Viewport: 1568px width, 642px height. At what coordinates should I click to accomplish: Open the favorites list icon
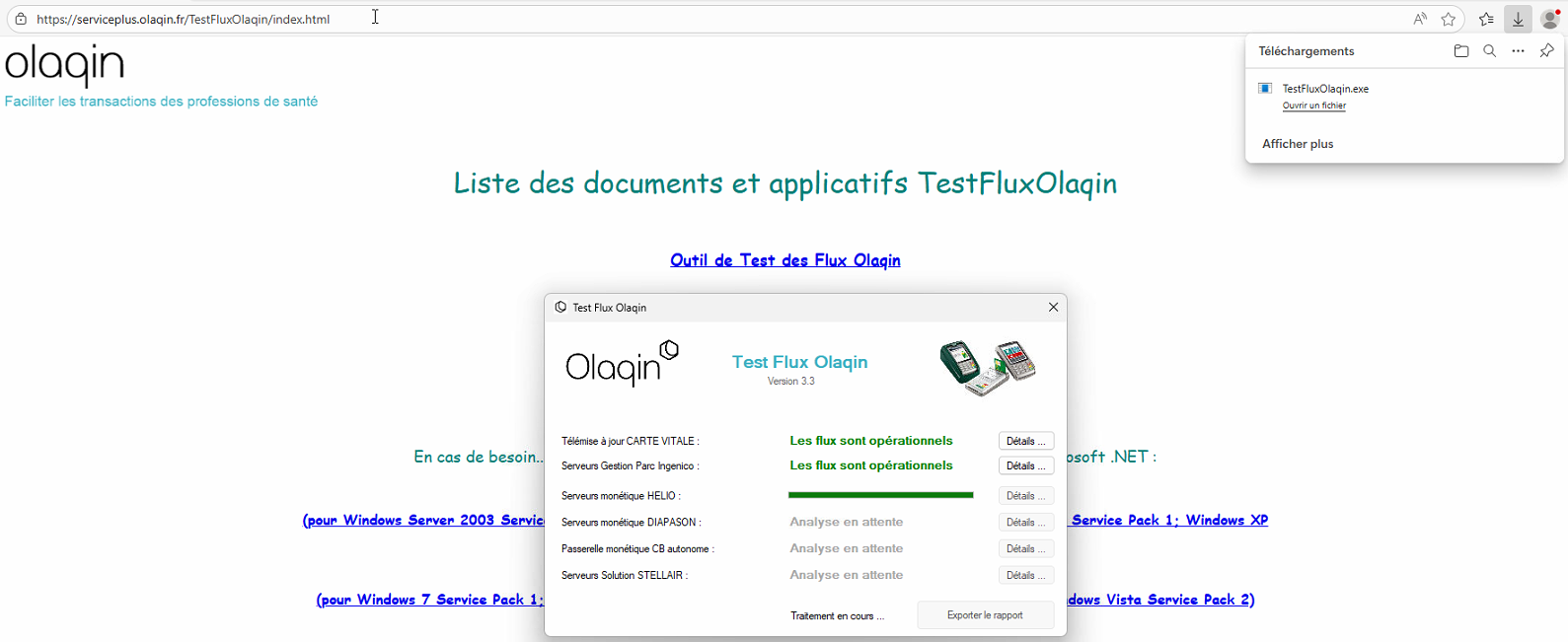1486,19
